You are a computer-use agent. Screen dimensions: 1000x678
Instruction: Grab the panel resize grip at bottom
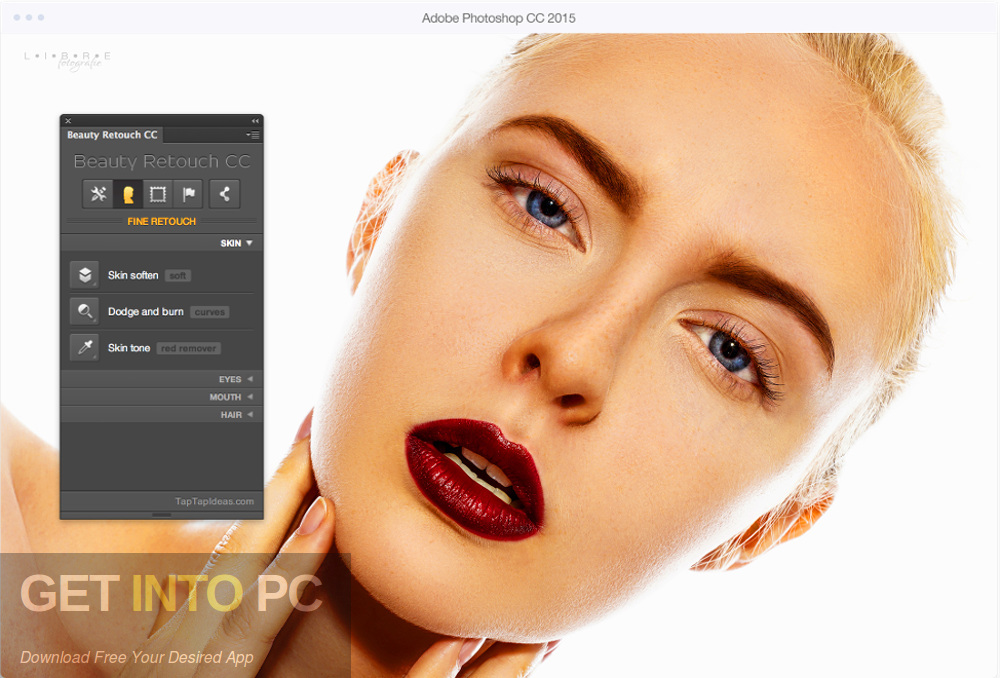tap(161, 515)
